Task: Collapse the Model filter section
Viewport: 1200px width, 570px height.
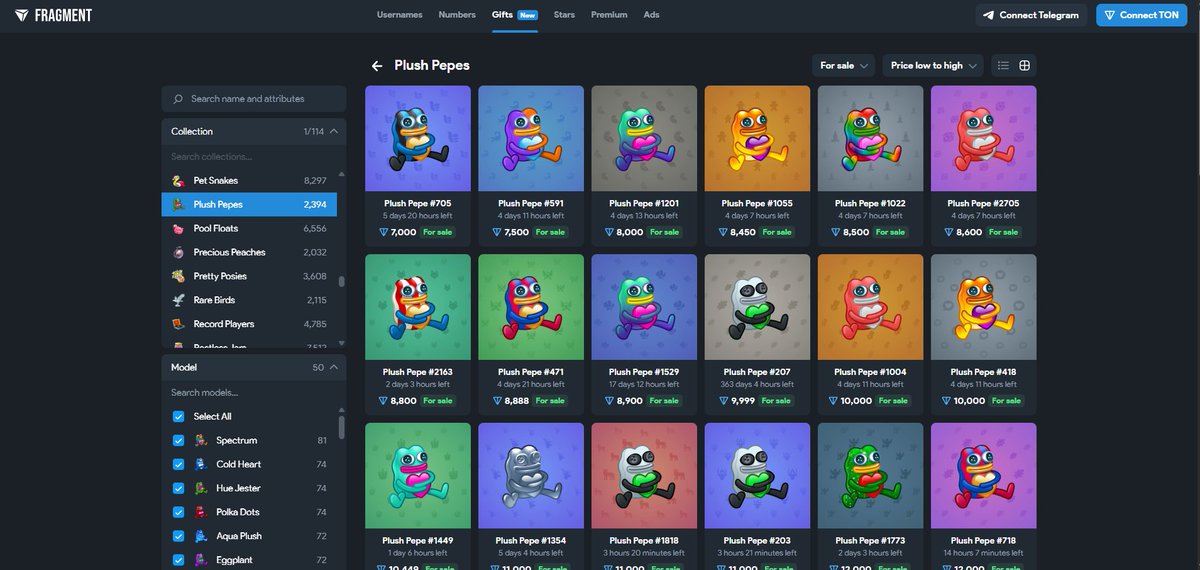Action: (x=254, y=367)
